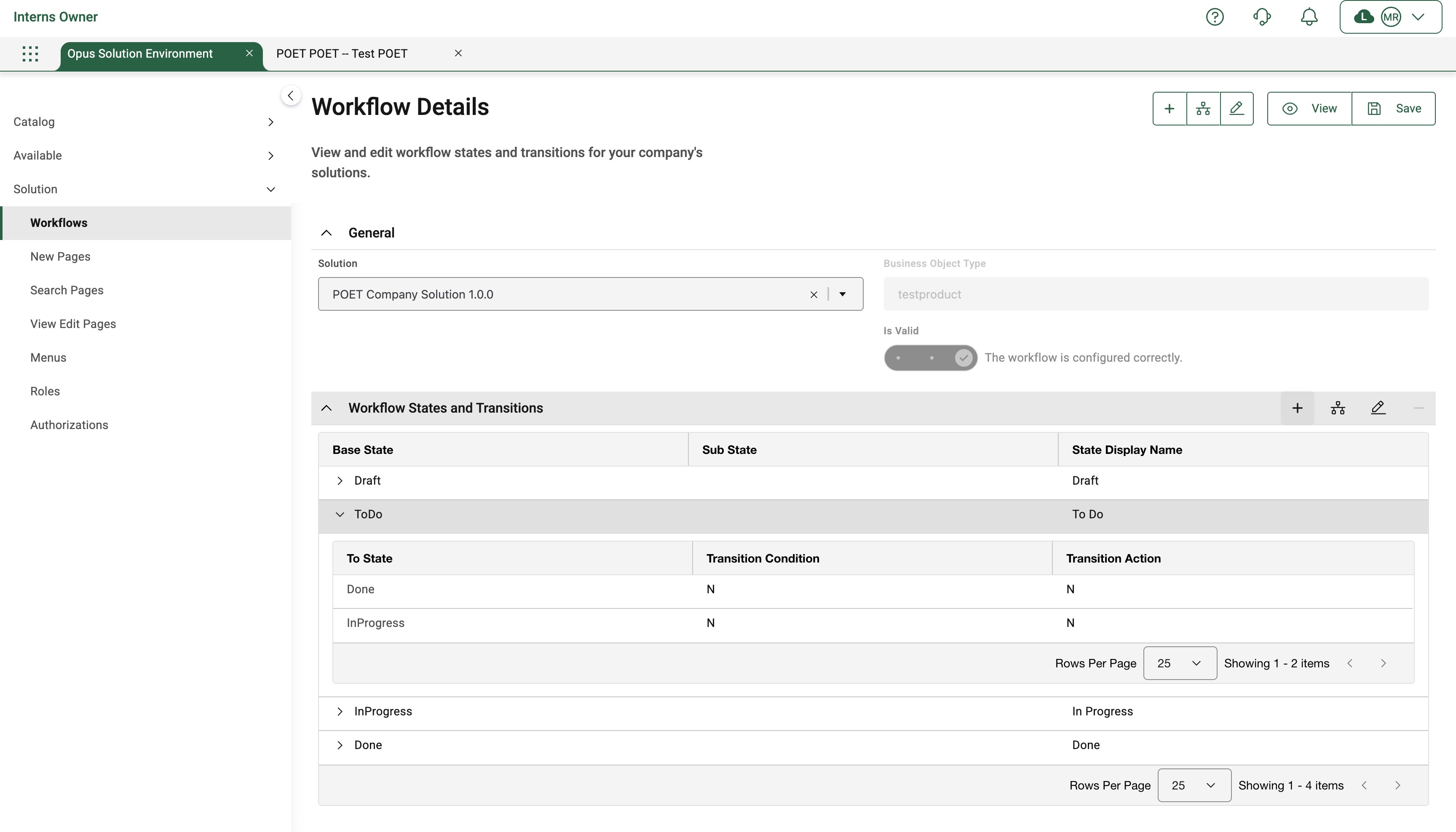Go to previous page in states table

1365,786
